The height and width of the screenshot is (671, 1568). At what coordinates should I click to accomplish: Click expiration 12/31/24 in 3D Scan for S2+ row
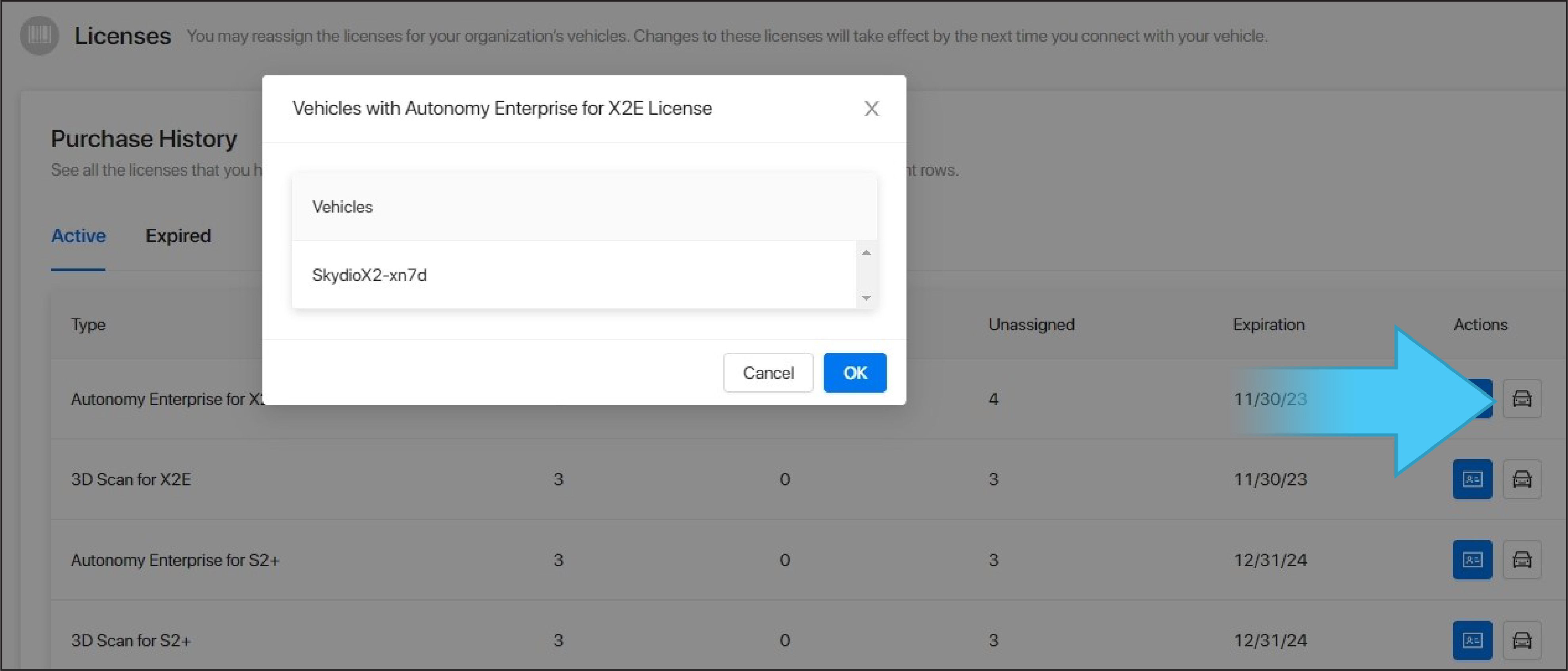1270,640
